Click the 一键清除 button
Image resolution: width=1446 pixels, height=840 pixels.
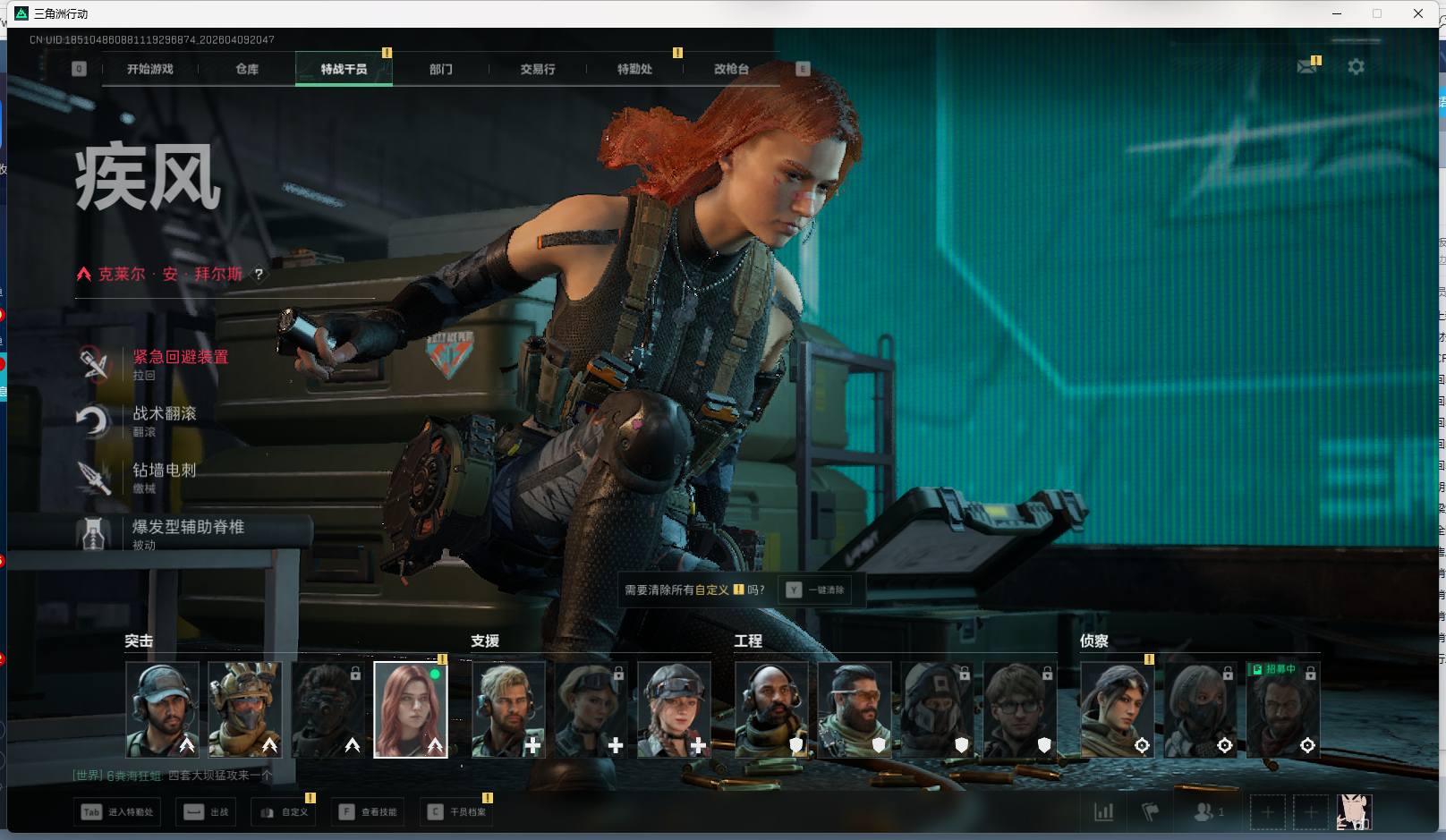pos(815,590)
